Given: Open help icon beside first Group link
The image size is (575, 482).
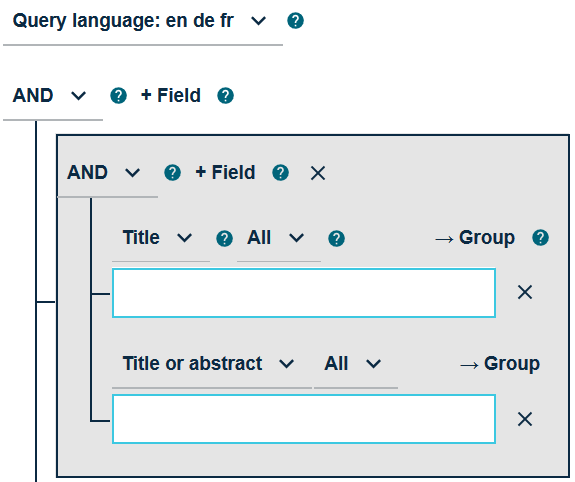Looking at the screenshot, I should coord(541,238).
